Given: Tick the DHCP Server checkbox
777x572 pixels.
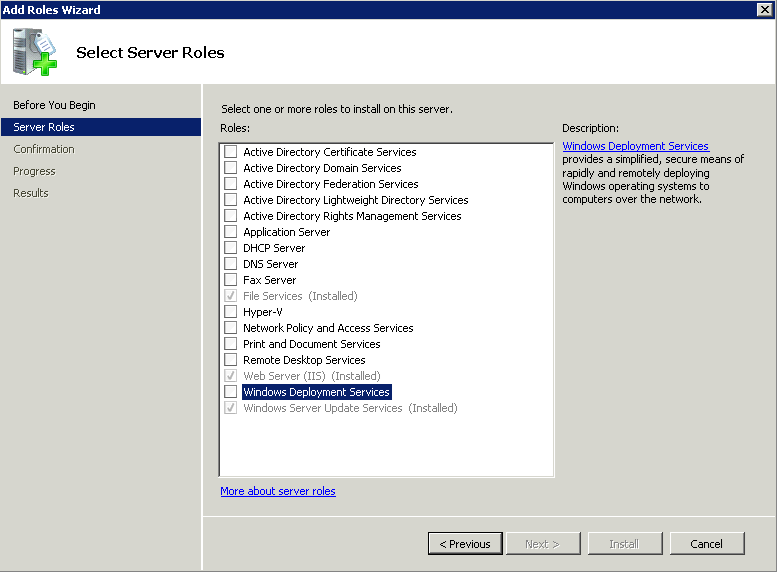Looking at the screenshot, I should [x=230, y=248].
